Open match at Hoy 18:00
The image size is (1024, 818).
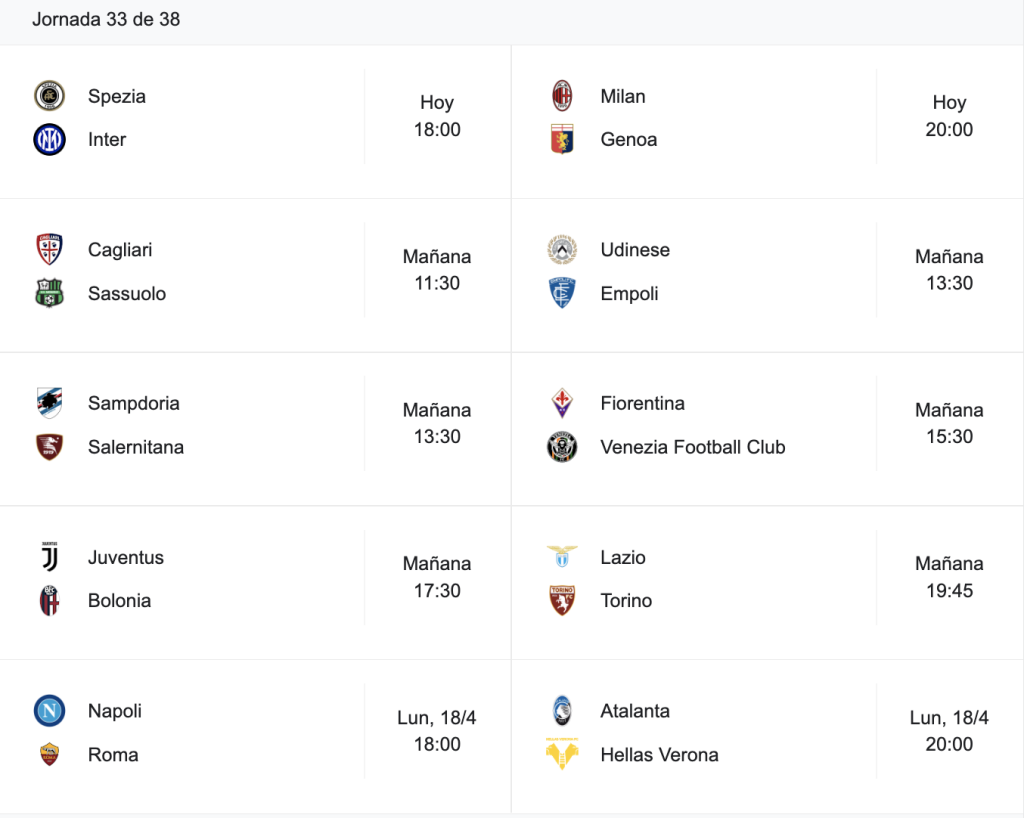437,116
